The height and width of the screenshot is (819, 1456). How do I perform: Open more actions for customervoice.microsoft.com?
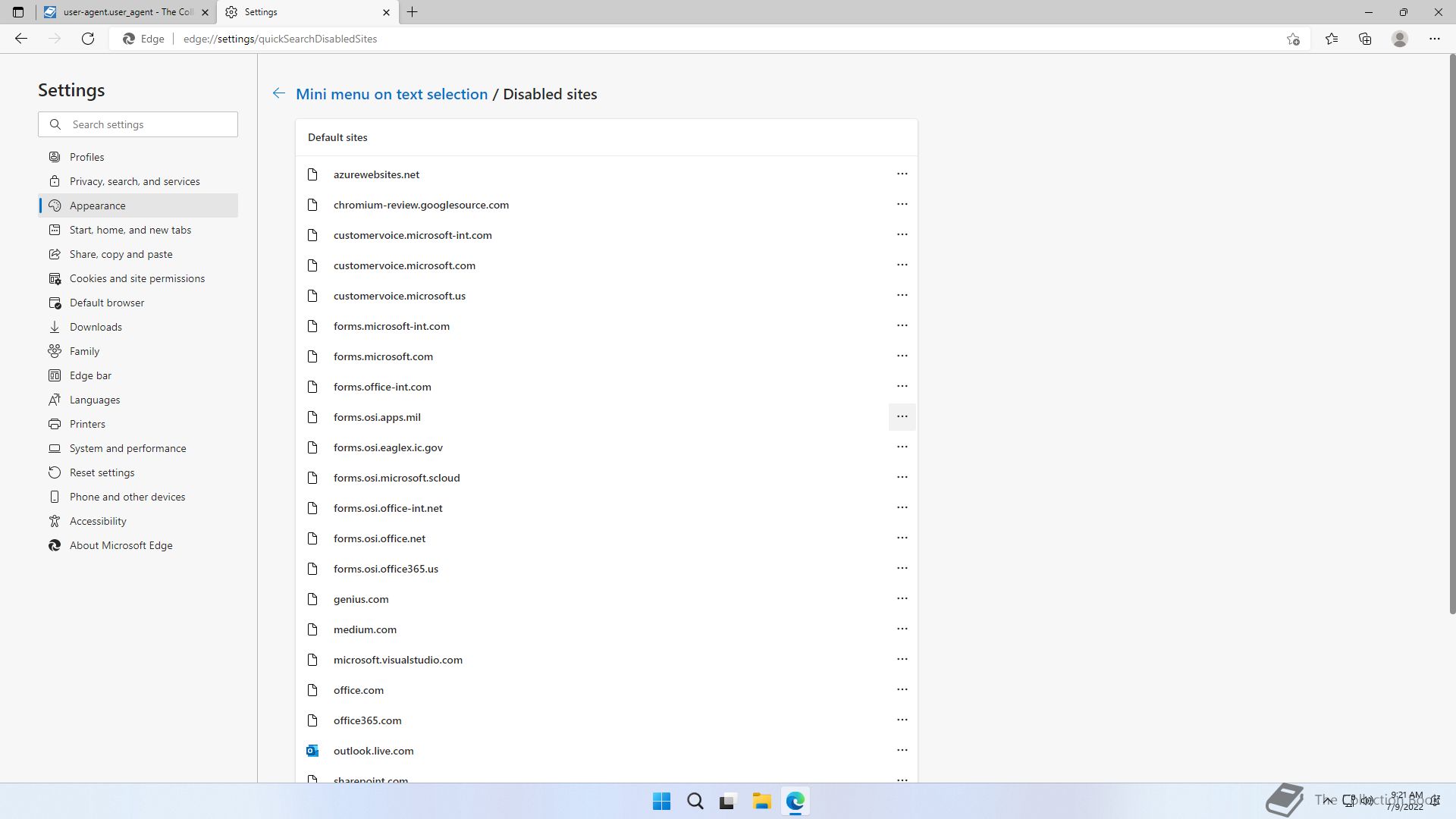click(x=902, y=265)
